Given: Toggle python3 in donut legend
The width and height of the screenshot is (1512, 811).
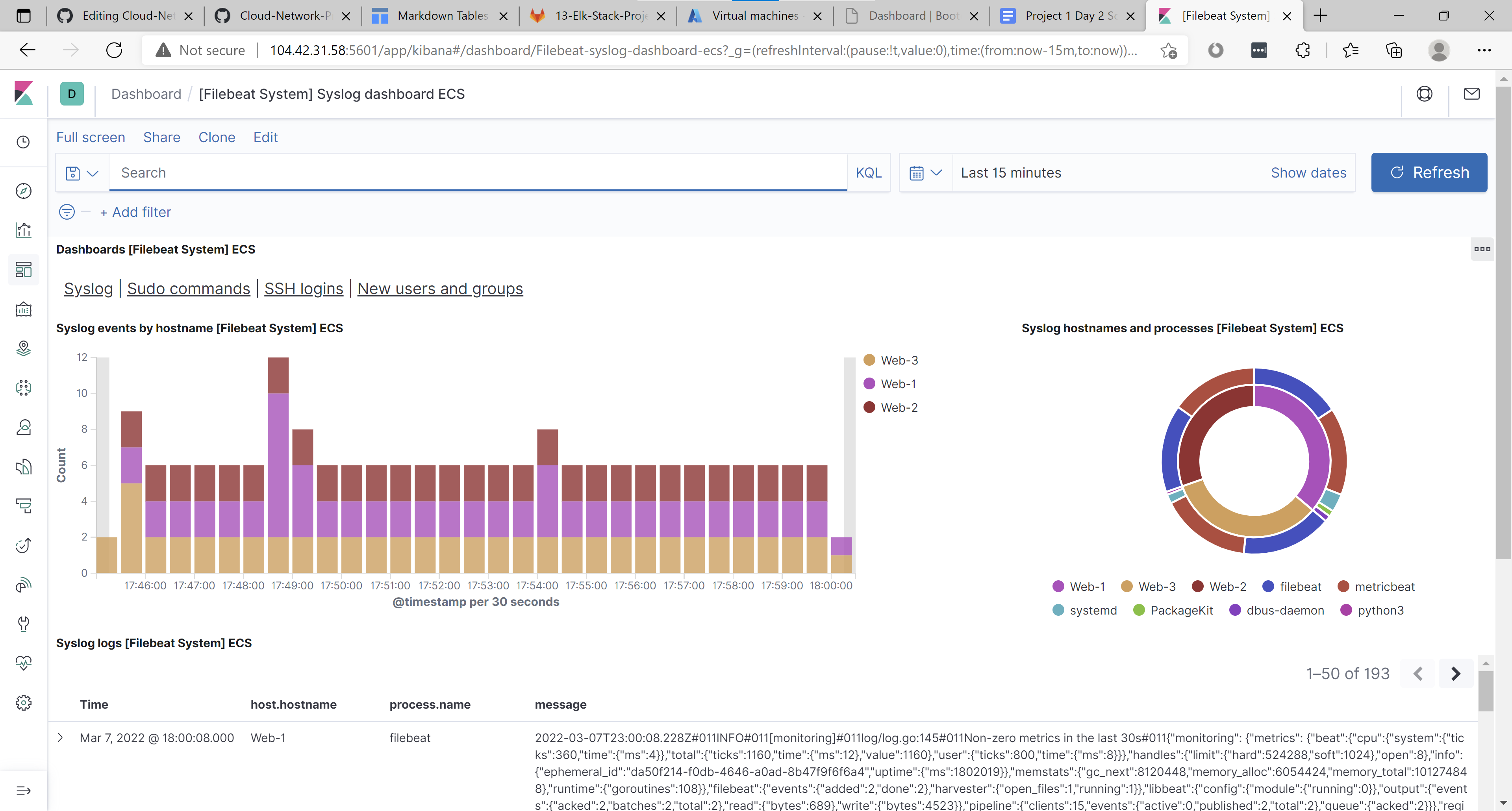Looking at the screenshot, I should [1372, 610].
